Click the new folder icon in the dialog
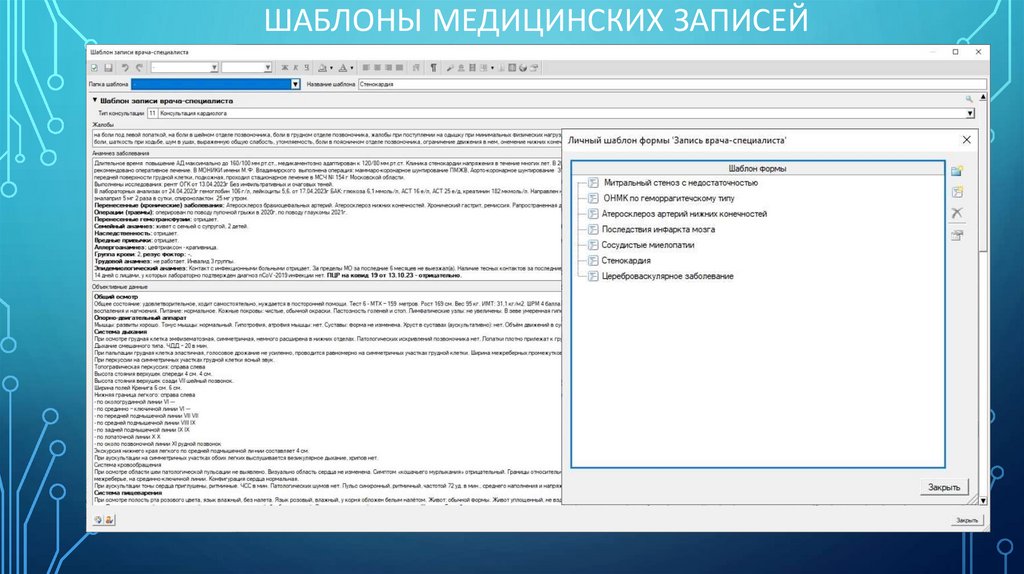 click(957, 171)
